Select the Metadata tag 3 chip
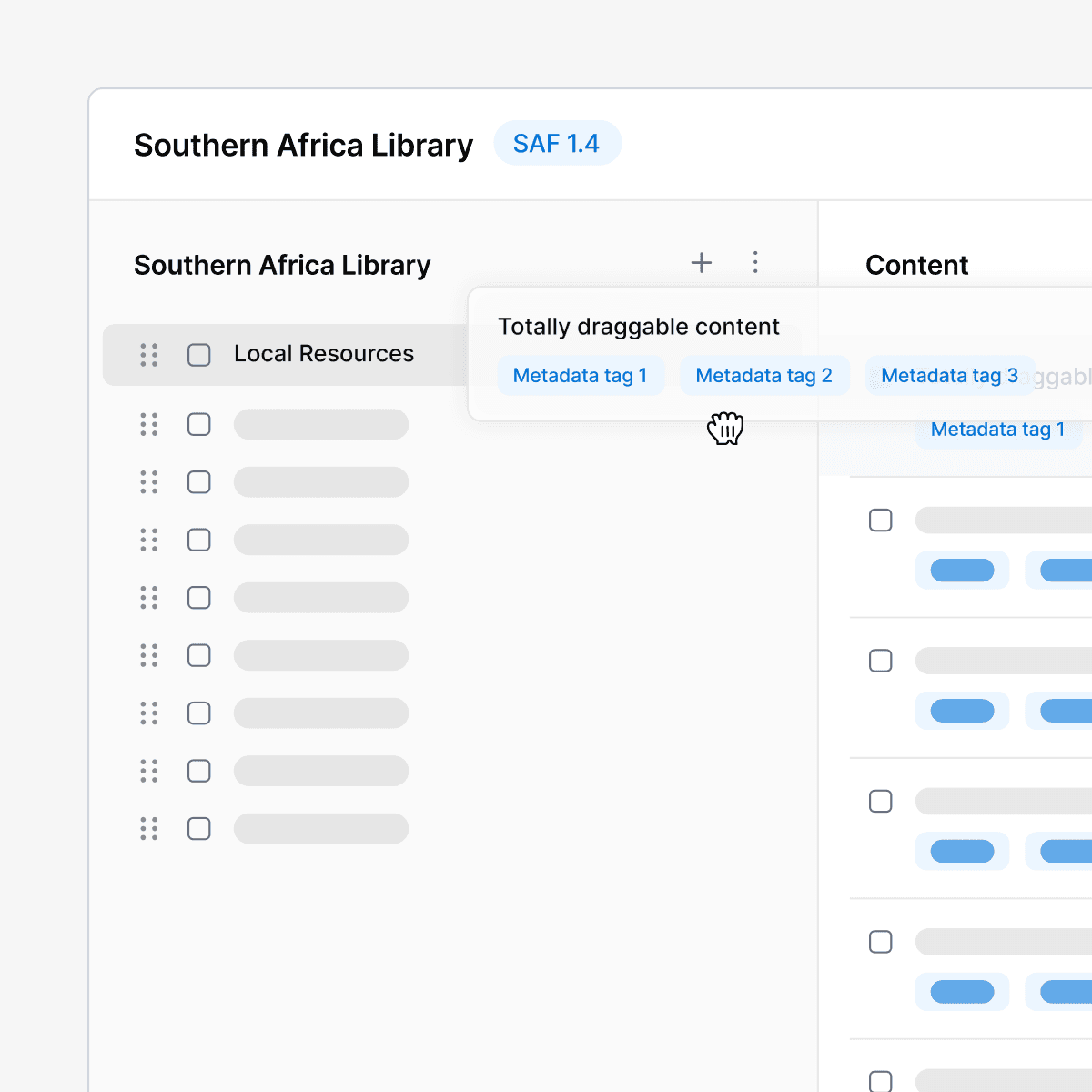The image size is (1092, 1092). pos(950,376)
